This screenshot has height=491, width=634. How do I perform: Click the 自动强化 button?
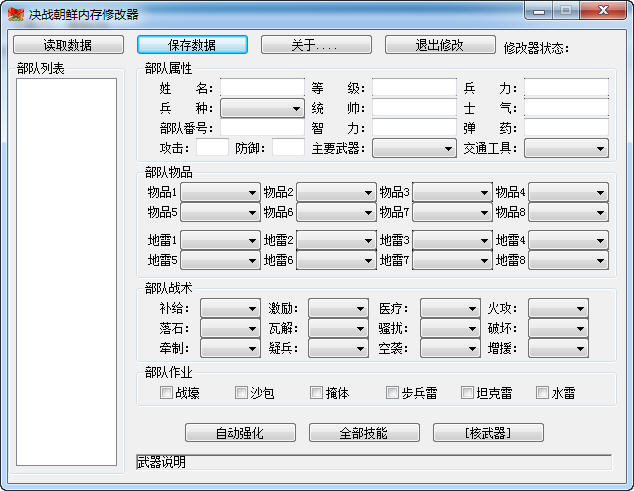coord(240,433)
